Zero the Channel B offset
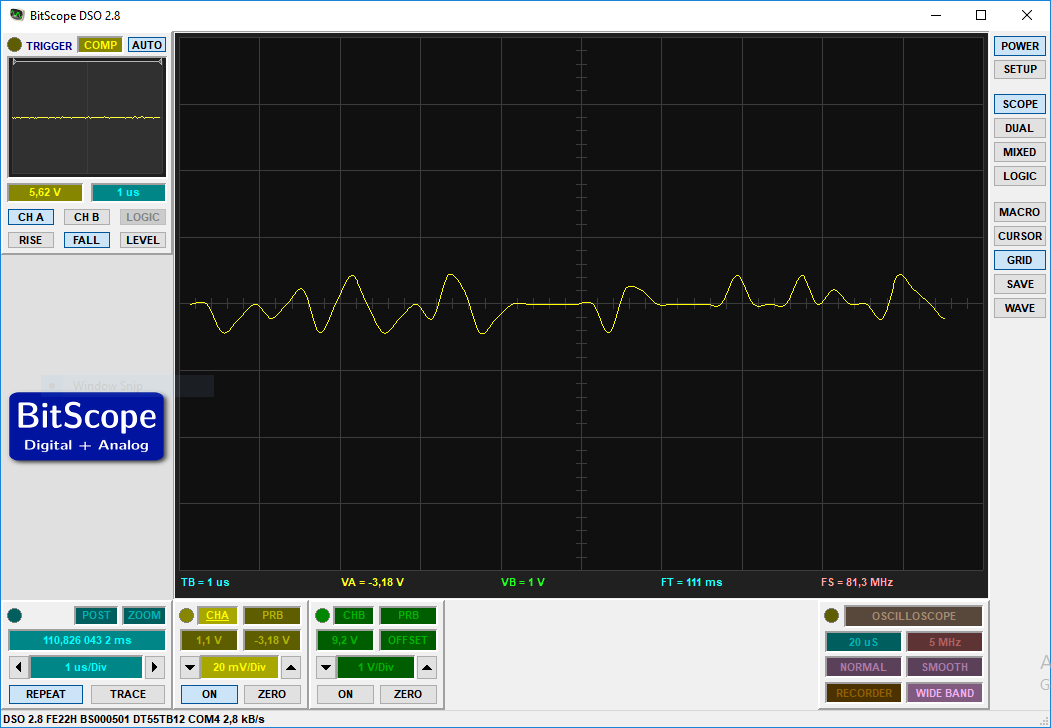This screenshot has width=1051, height=728. [x=408, y=694]
